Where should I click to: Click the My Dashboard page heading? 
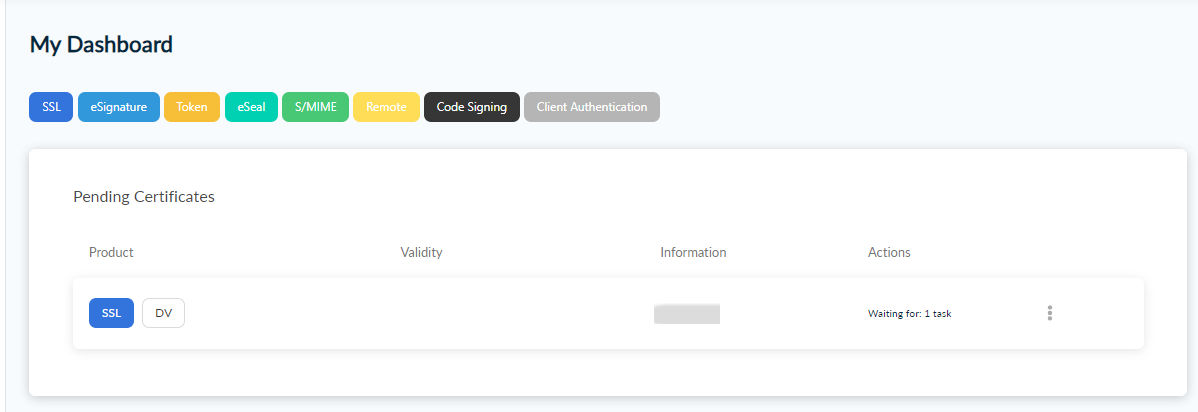click(101, 44)
